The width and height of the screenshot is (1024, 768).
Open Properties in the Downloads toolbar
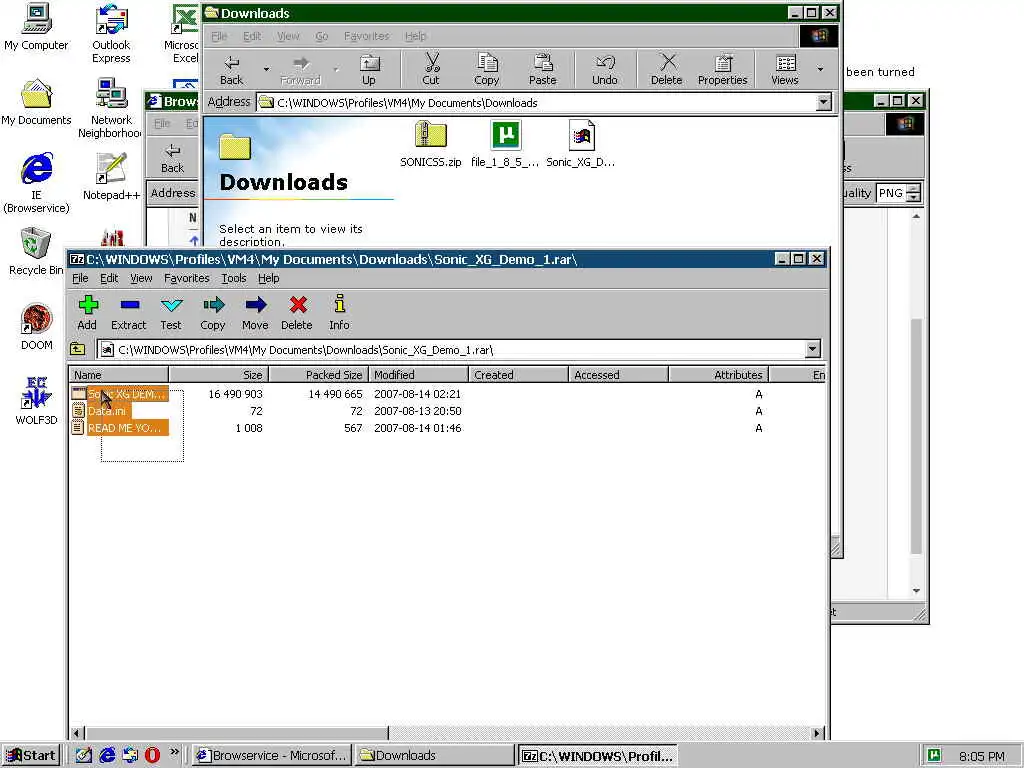pos(722,70)
